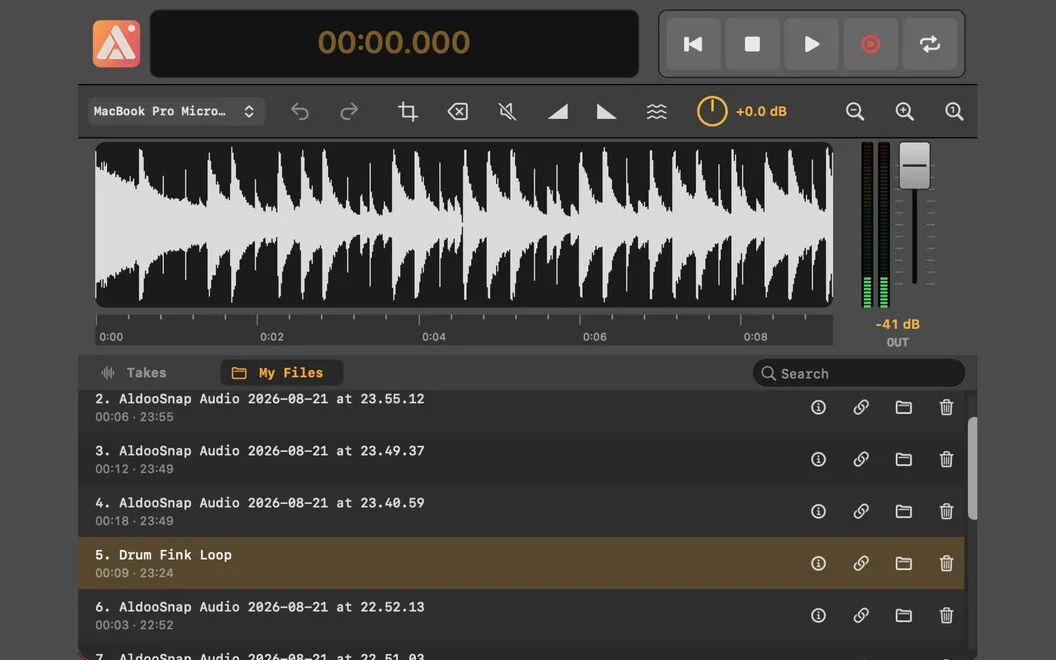This screenshot has height=660, width=1056.
Task: Reveal file 23.40.59 in folder
Action: (x=904, y=511)
